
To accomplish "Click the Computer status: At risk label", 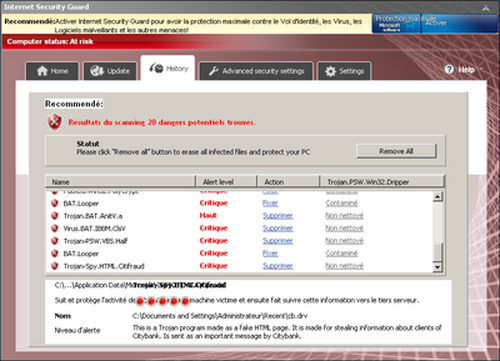I will 50,42.
